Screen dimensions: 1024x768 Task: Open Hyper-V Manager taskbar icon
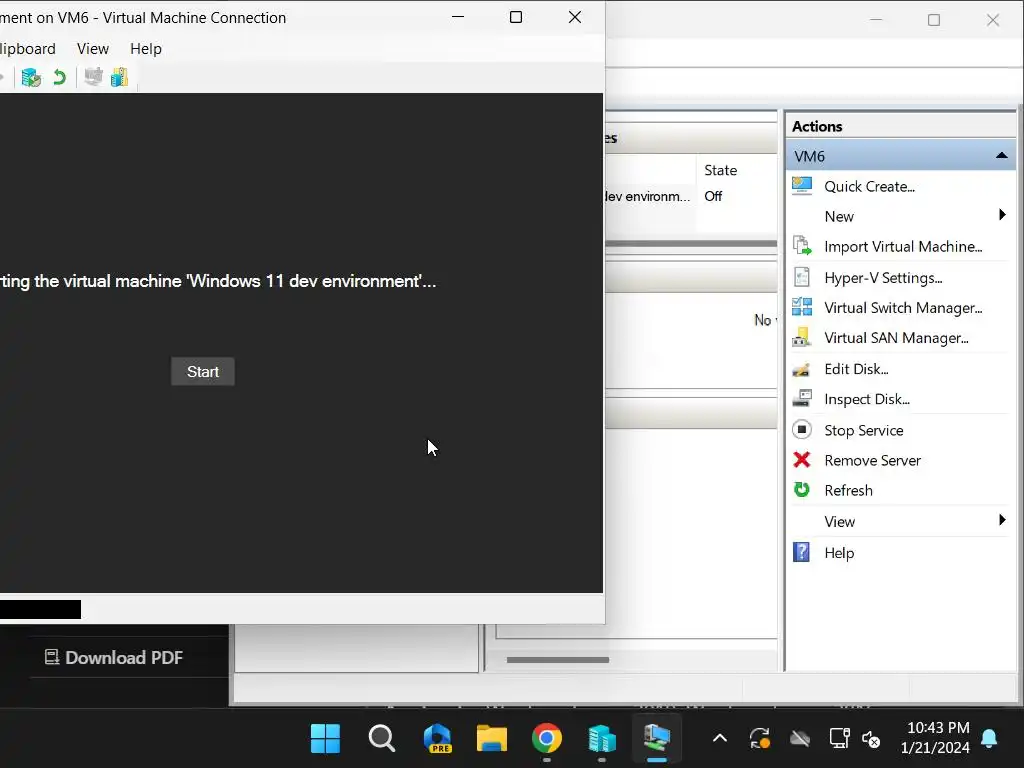point(601,739)
